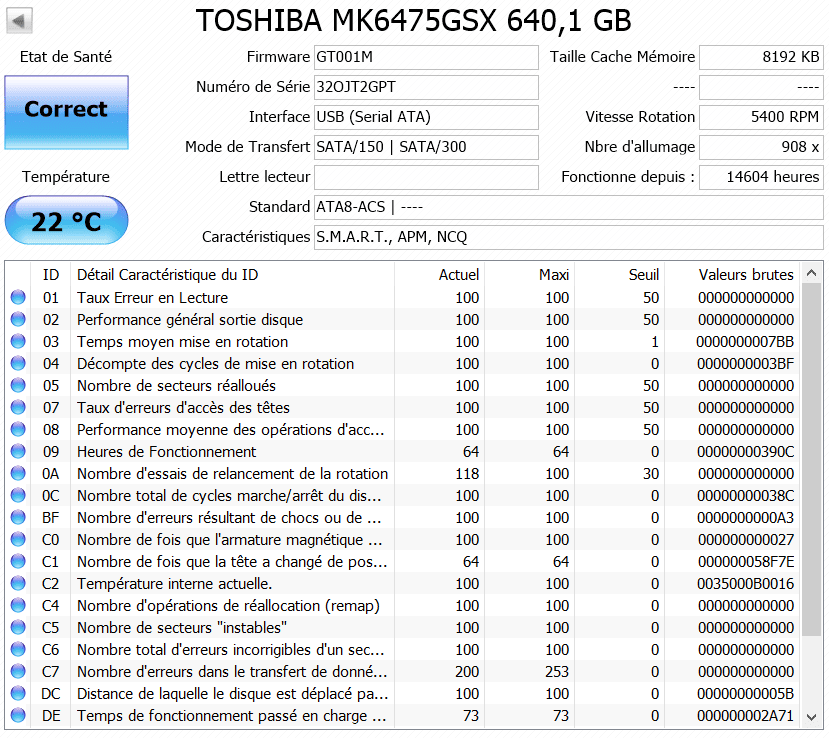Click the disk title TOSHIBA MK6475GSX 640,1 GB
The image size is (829, 738).
(413, 21)
